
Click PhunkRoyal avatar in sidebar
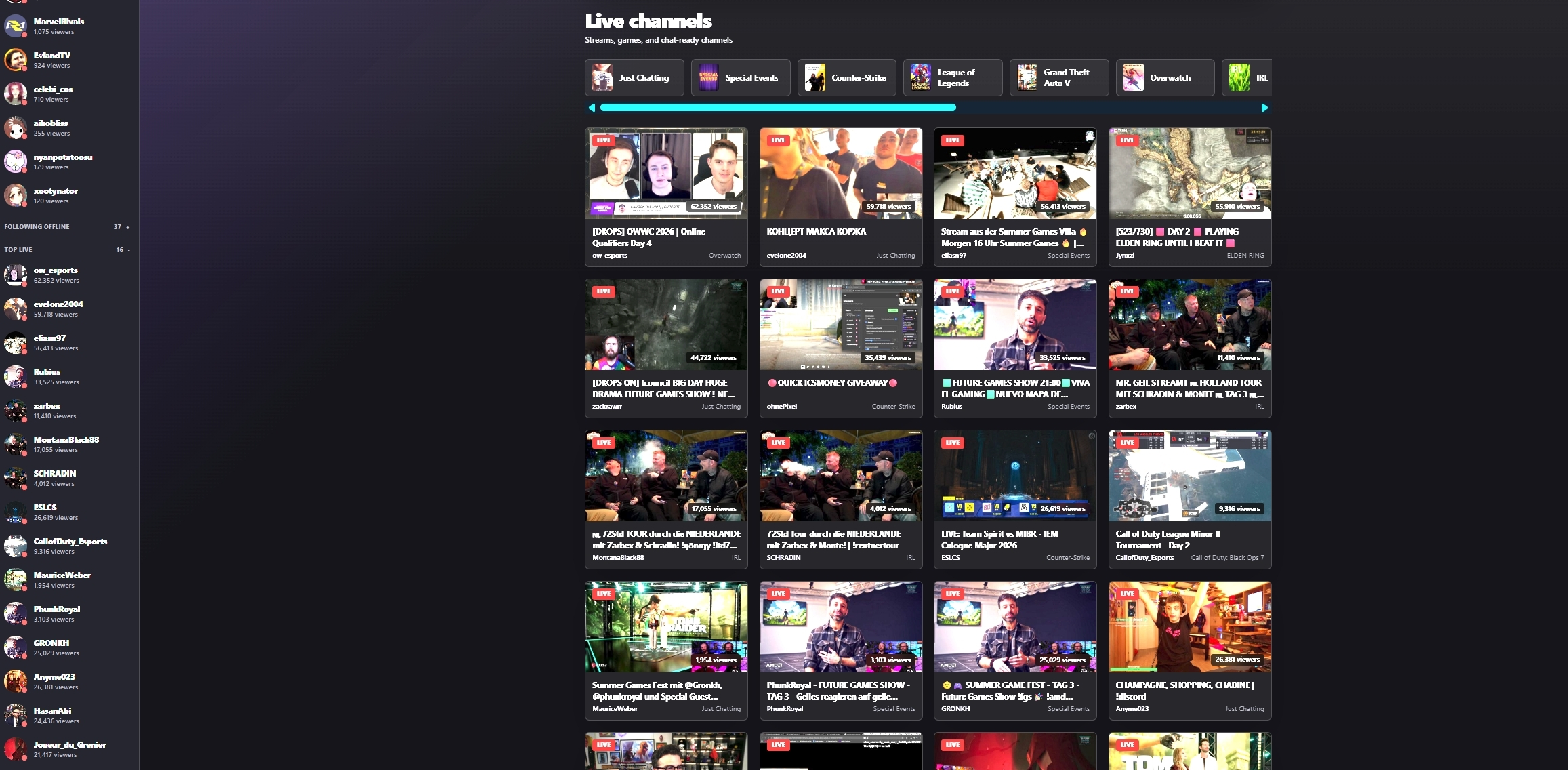click(16, 614)
